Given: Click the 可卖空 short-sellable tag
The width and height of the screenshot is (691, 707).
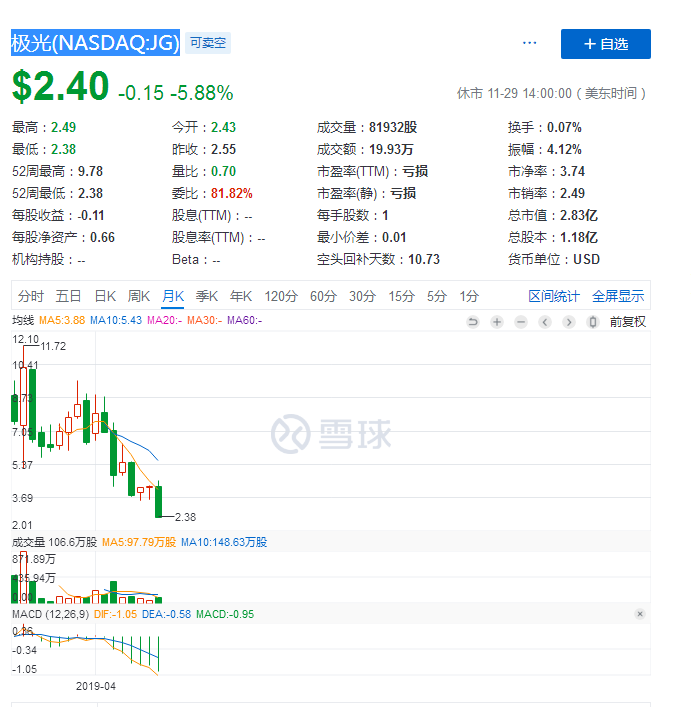Looking at the screenshot, I should pos(208,43).
